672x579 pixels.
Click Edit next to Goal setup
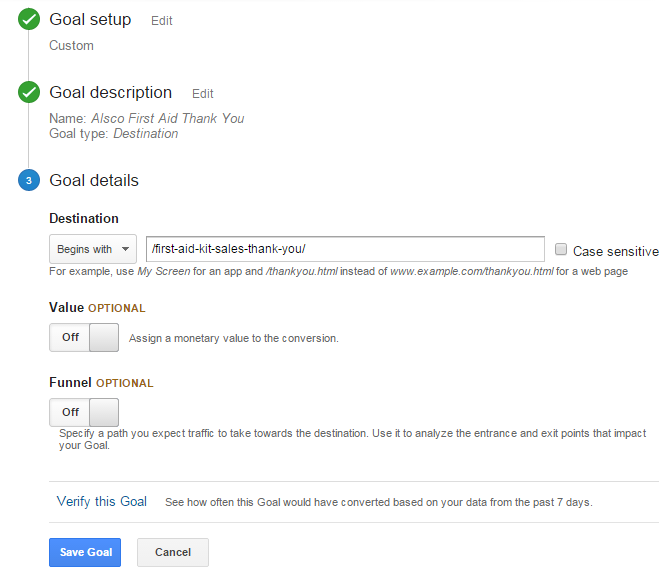(161, 20)
